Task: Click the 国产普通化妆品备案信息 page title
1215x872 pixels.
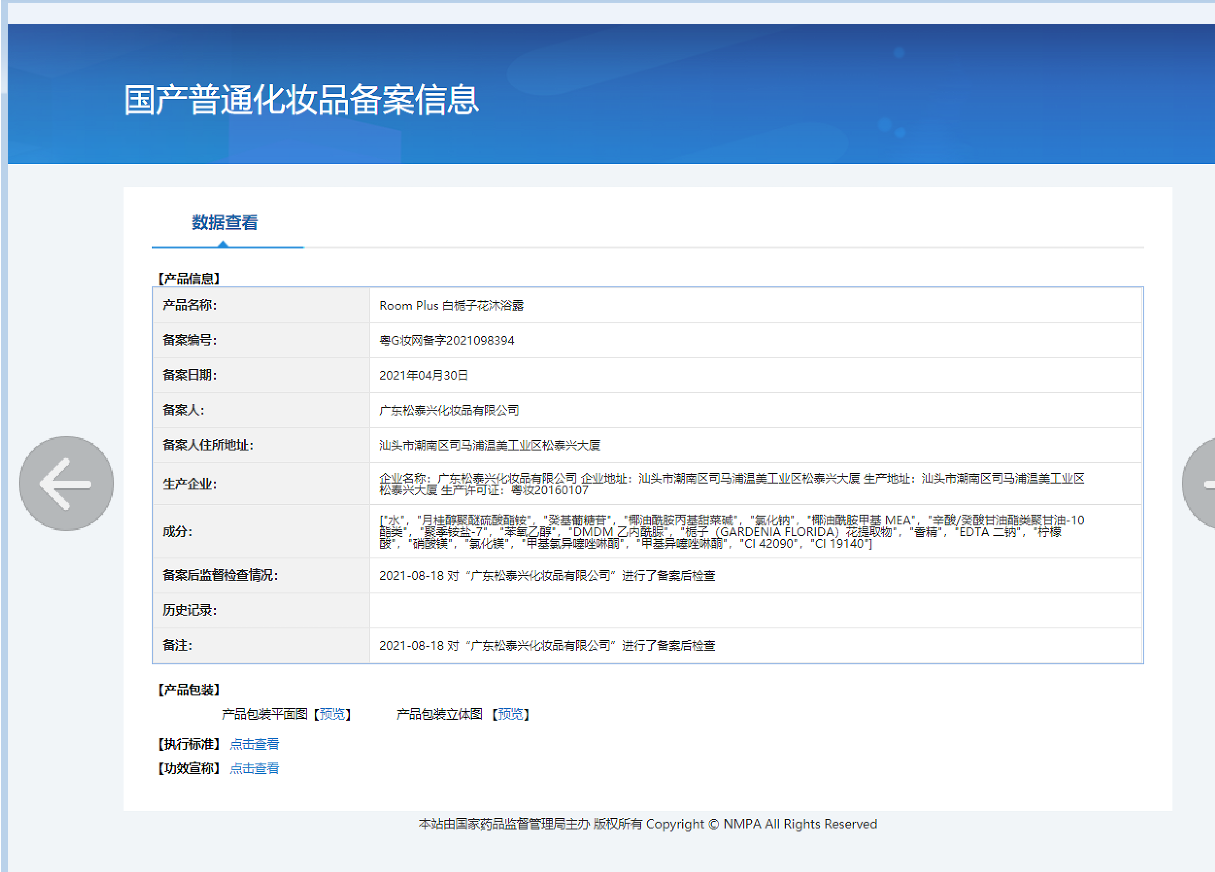Action: coord(301,100)
